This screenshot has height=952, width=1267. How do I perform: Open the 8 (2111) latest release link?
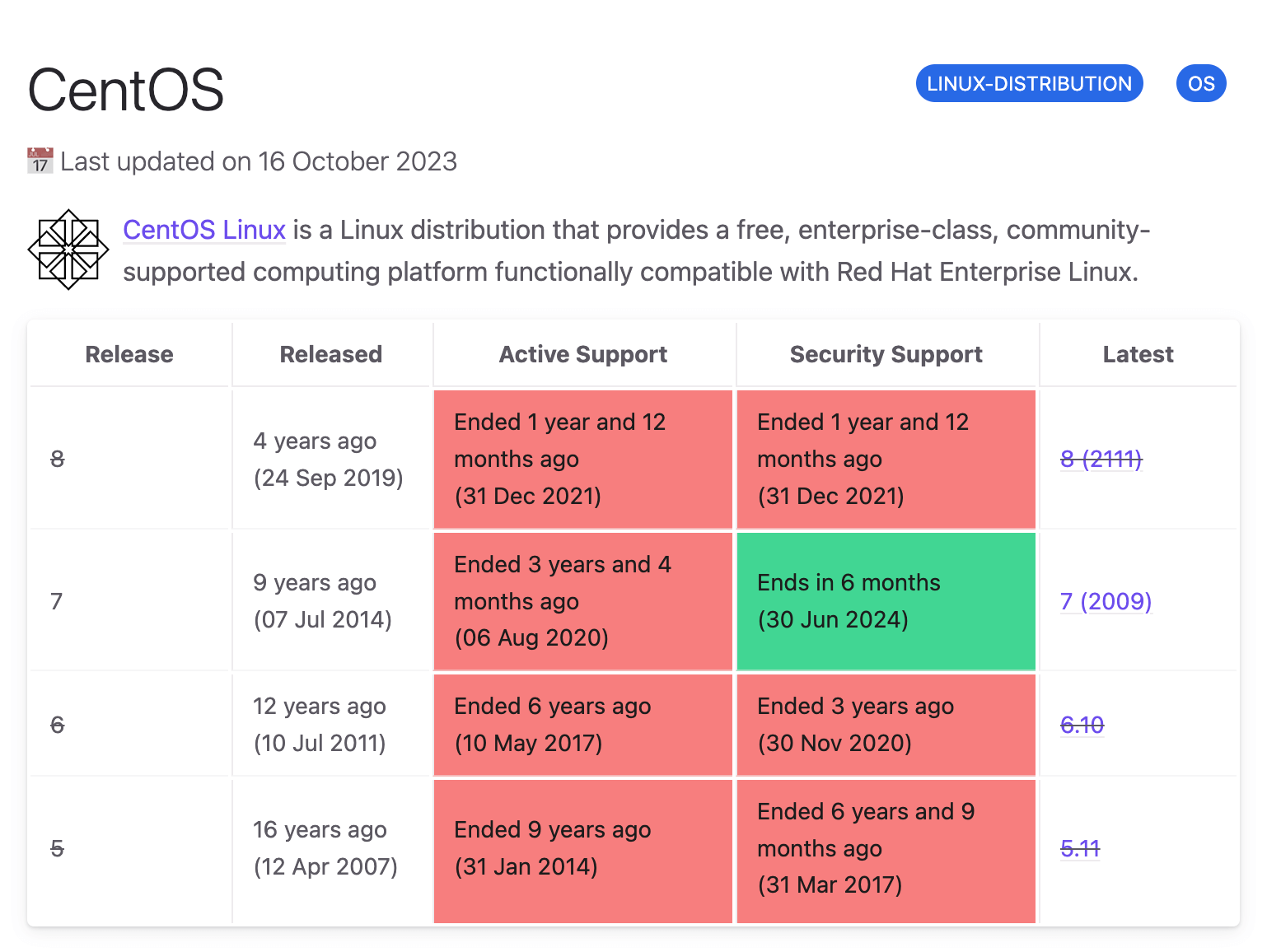(x=1101, y=459)
